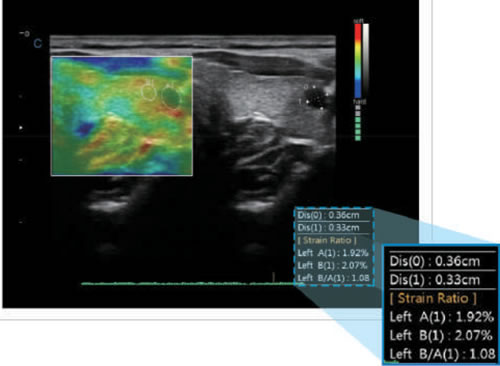This screenshot has width=500, height=366.
Task: Click the blue C label at top left
Action: pos(37,43)
